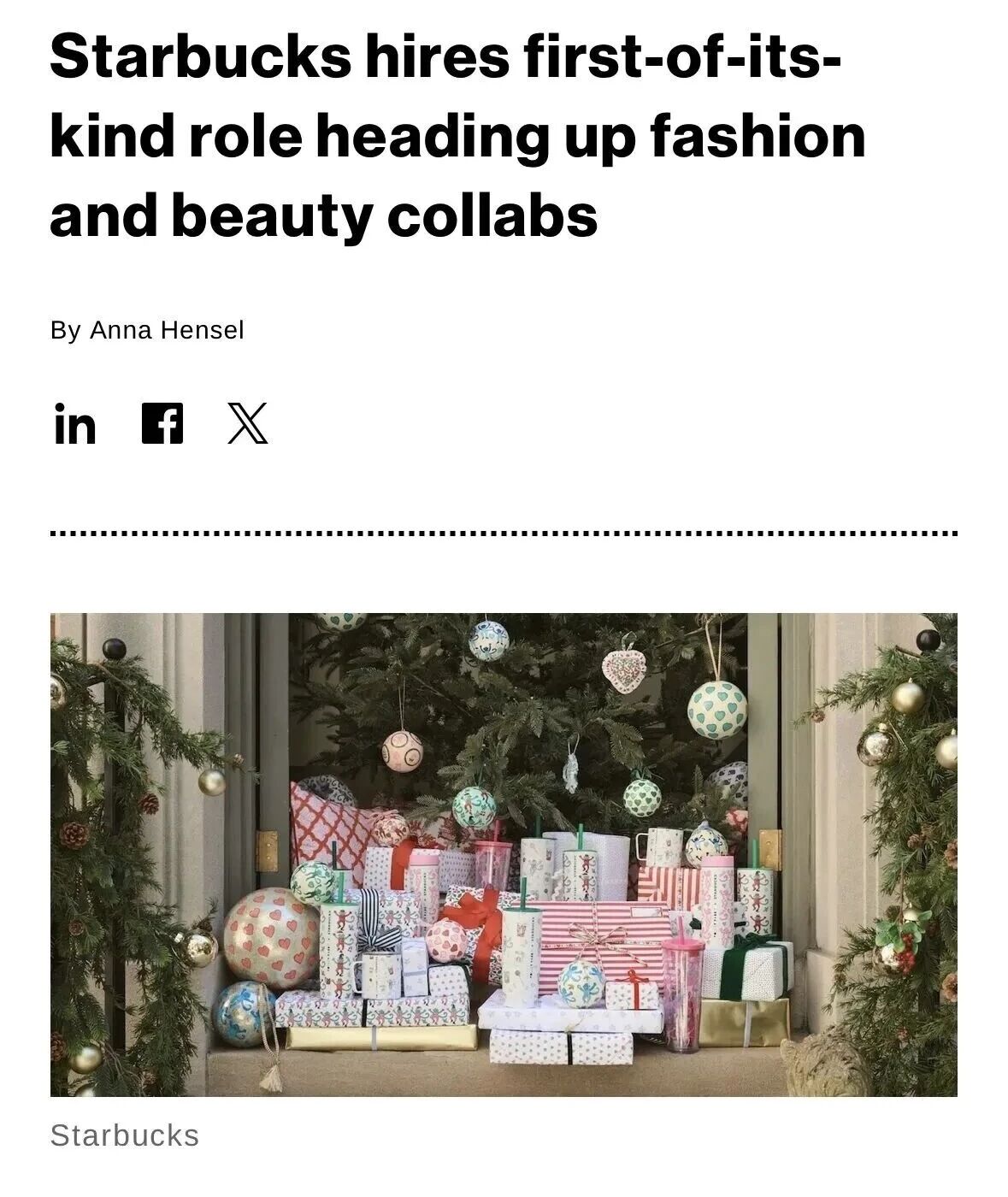The image size is (1008, 1197).
Task: Share the article on LinkedIn
Action: (x=75, y=423)
